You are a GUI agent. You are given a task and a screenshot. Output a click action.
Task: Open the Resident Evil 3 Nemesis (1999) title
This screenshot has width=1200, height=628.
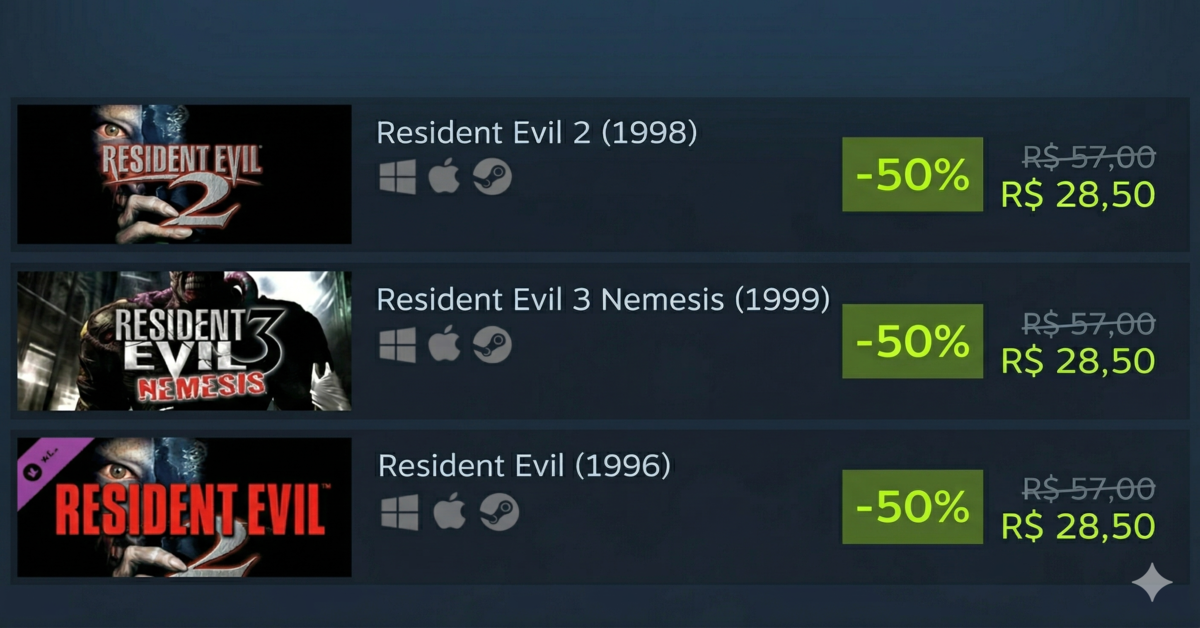click(603, 299)
